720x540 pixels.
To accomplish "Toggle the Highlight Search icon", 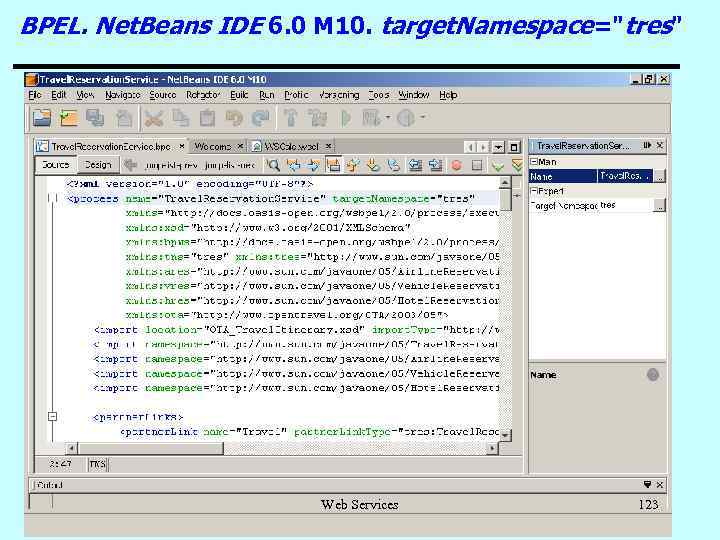I will pyautogui.click(x=333, y=165).
